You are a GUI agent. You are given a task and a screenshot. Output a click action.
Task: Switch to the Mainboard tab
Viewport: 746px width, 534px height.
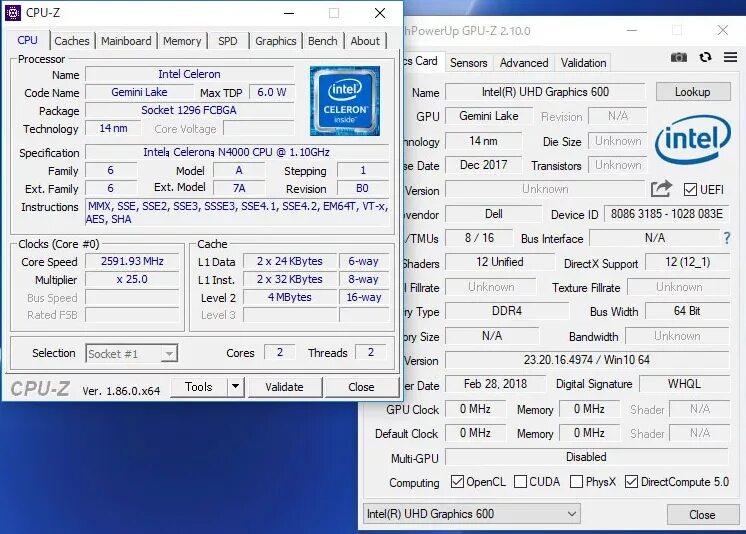coord(126,41)
